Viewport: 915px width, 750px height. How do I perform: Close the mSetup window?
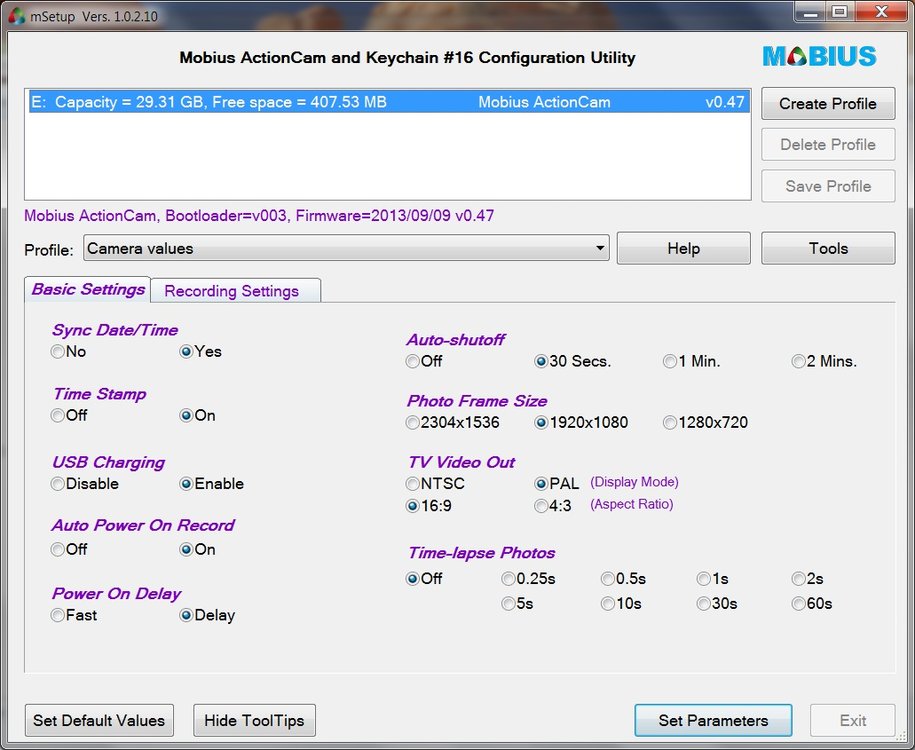(882, 12)
